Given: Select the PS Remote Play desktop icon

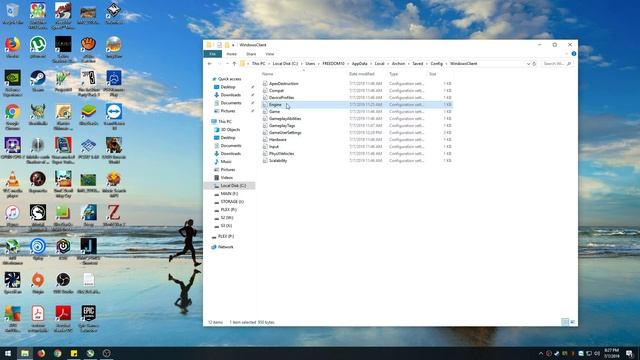Looking at the screenshot, I should tap(114, 83).
